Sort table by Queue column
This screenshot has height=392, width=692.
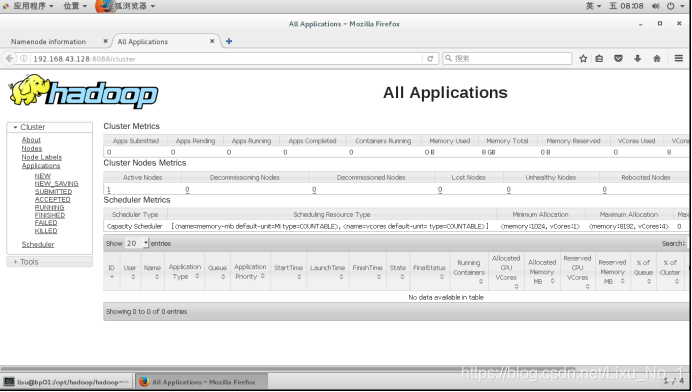pyautogui.click(x=217, y=271)
